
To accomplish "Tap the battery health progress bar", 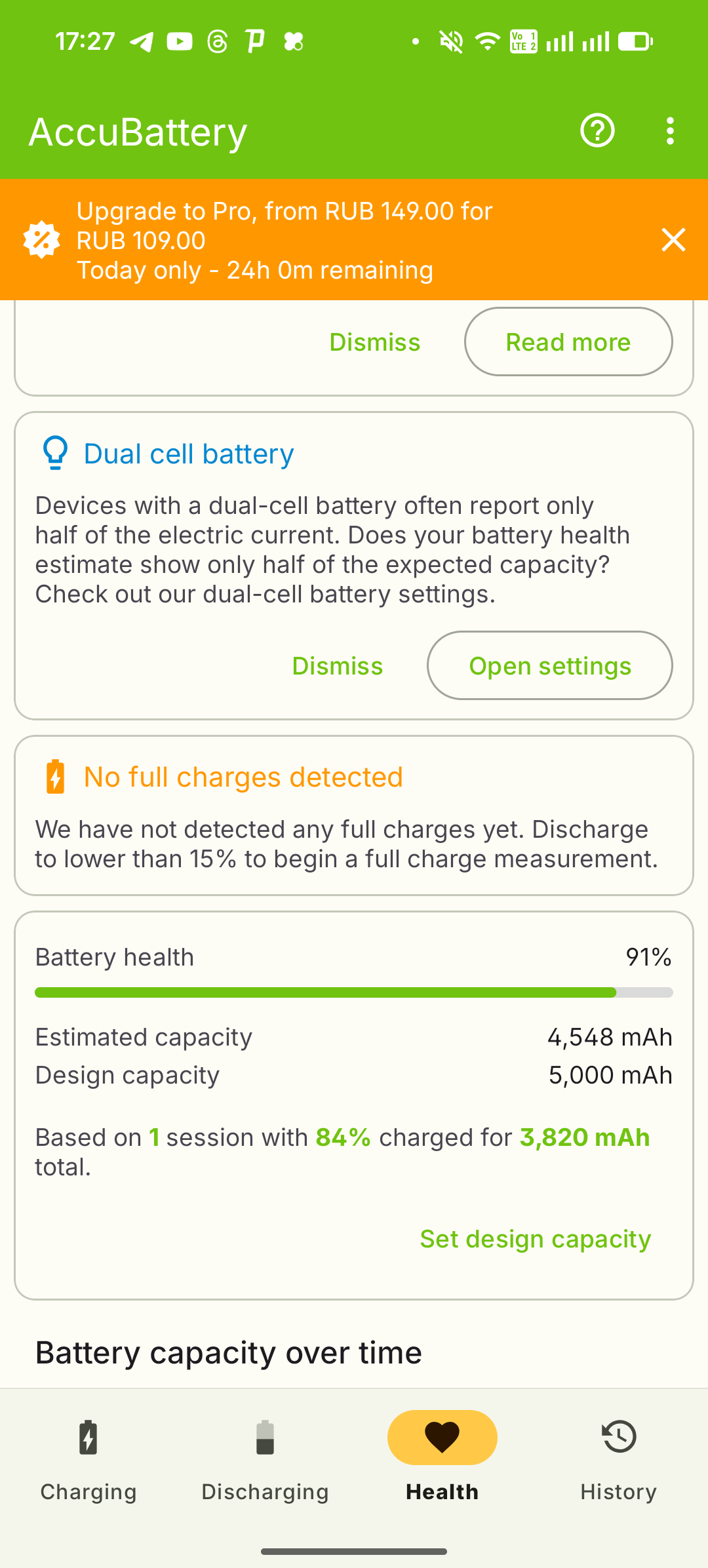I will pyautogui.click(x=354, y=992).
